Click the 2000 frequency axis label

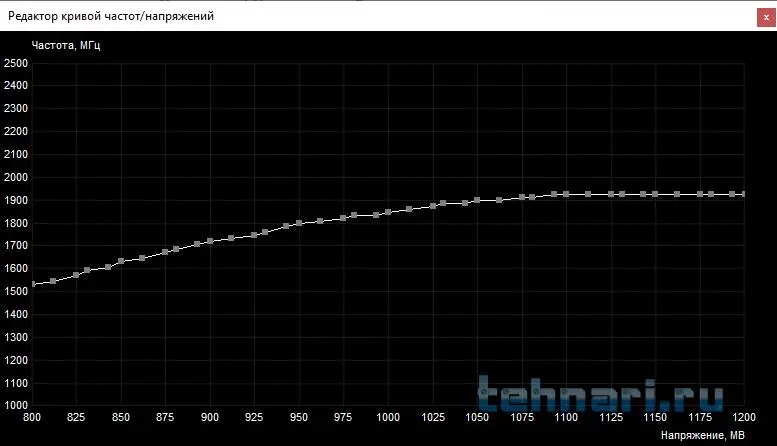16,177
